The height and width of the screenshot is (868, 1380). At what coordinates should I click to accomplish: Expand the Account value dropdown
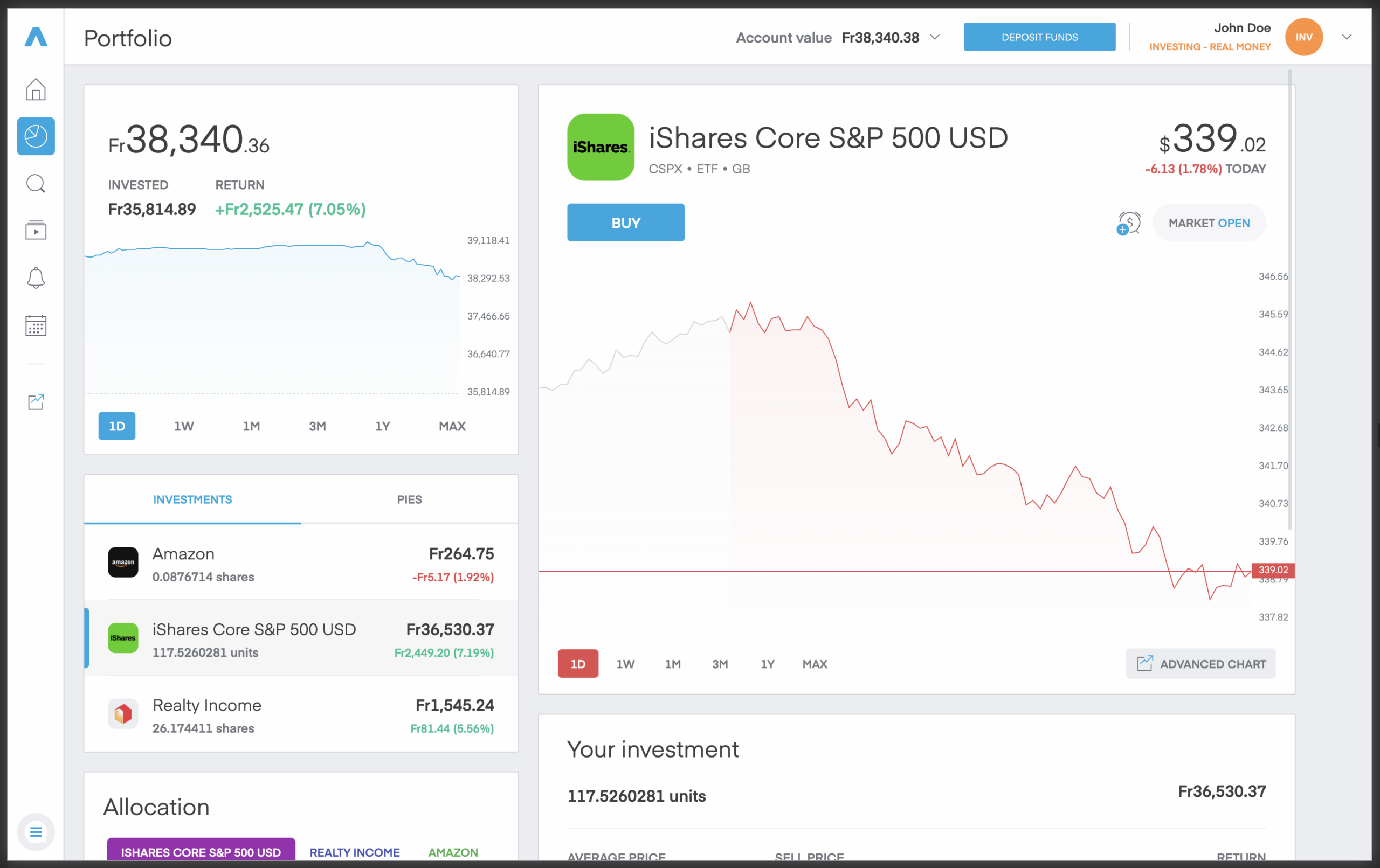point(935,37)
